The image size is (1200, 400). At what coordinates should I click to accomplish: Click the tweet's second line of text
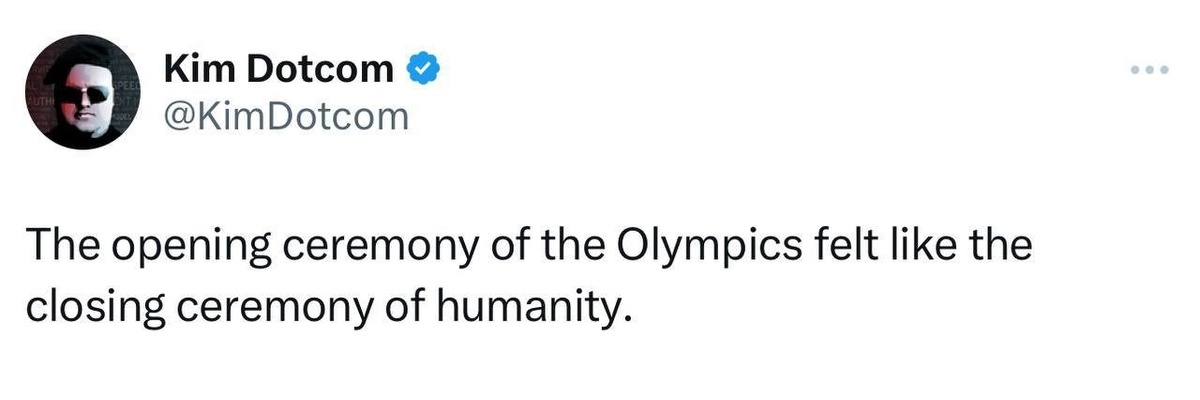click(330, 307)
